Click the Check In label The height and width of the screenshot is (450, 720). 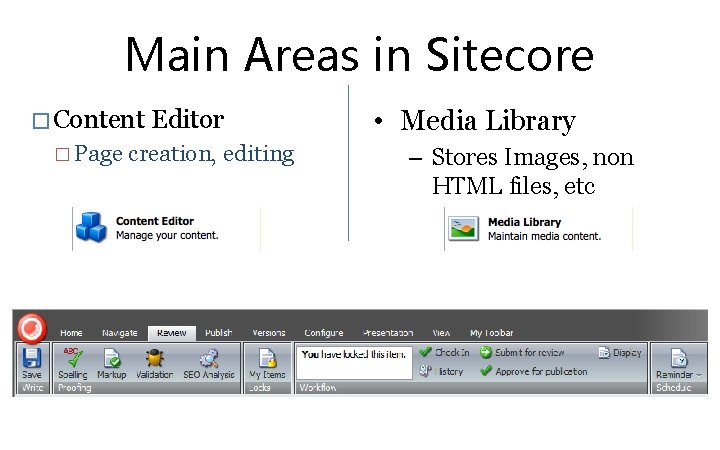click(452, 352)
